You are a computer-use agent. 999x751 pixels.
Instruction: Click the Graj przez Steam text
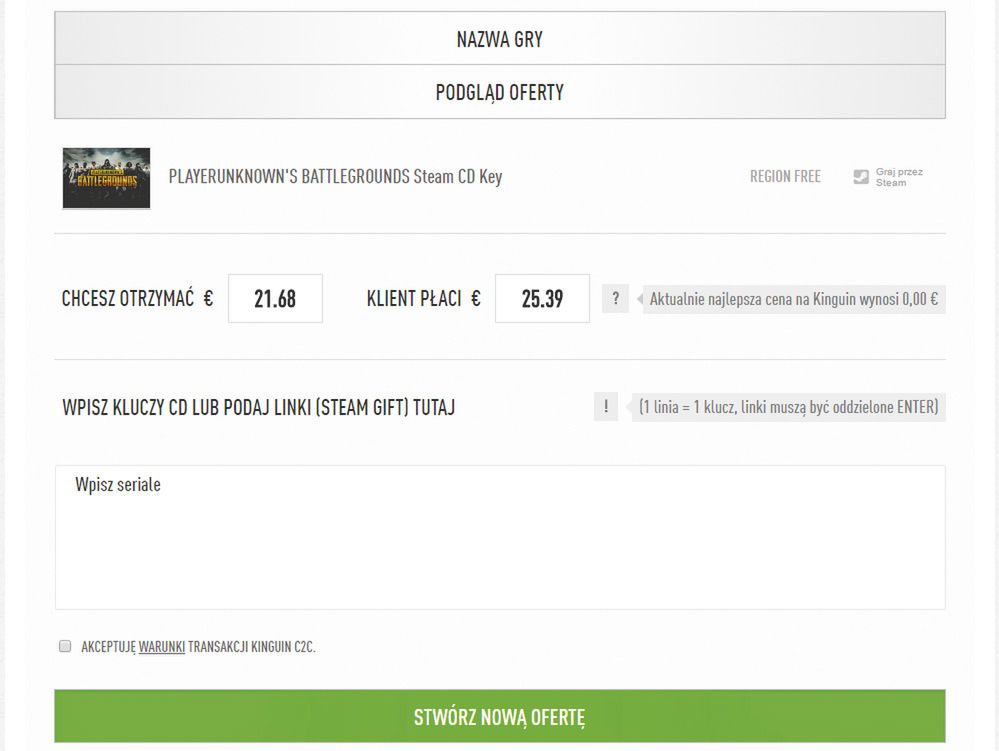pyautogui.click(x=899, y=177)
